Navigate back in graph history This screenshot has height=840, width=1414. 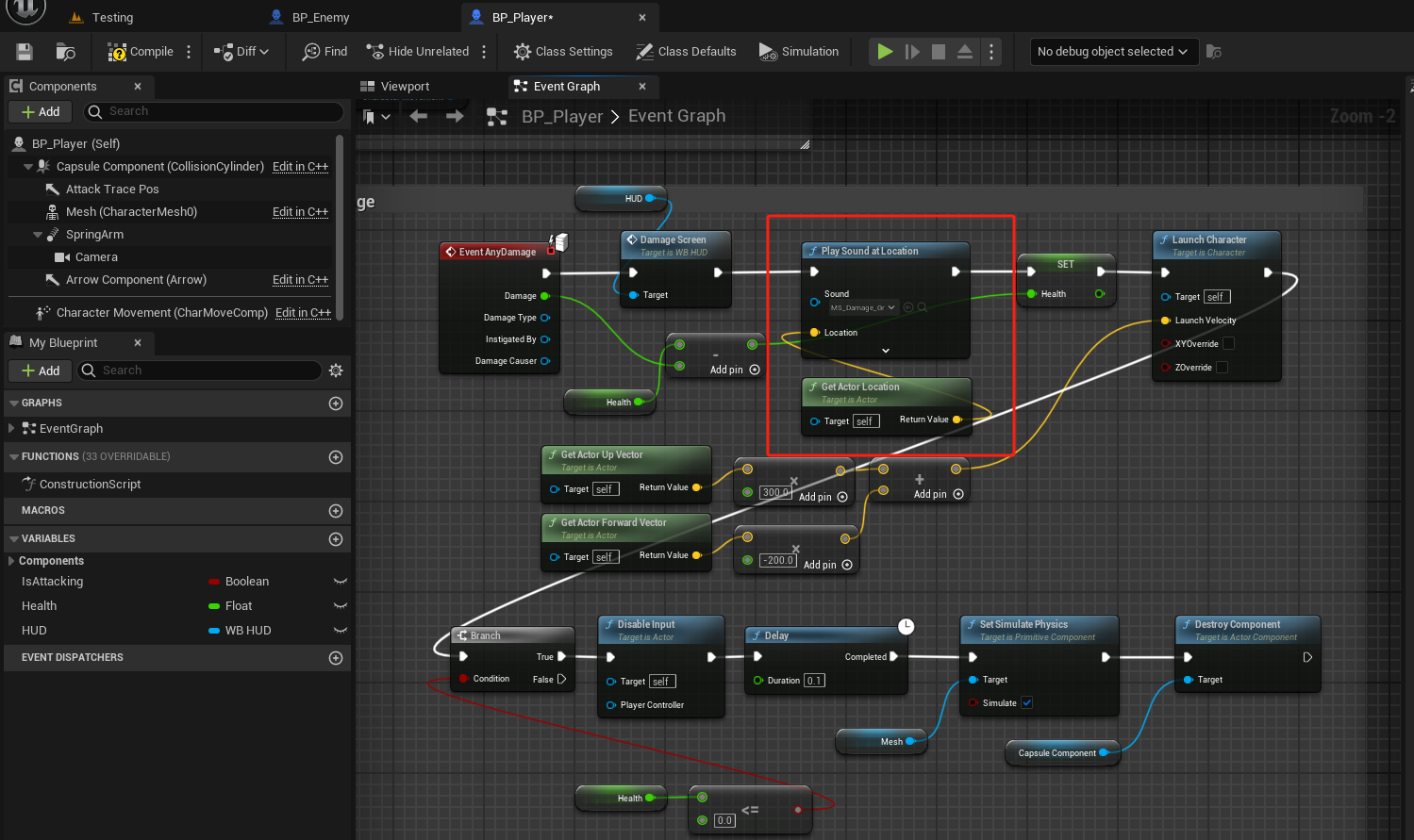pos(418,116)
